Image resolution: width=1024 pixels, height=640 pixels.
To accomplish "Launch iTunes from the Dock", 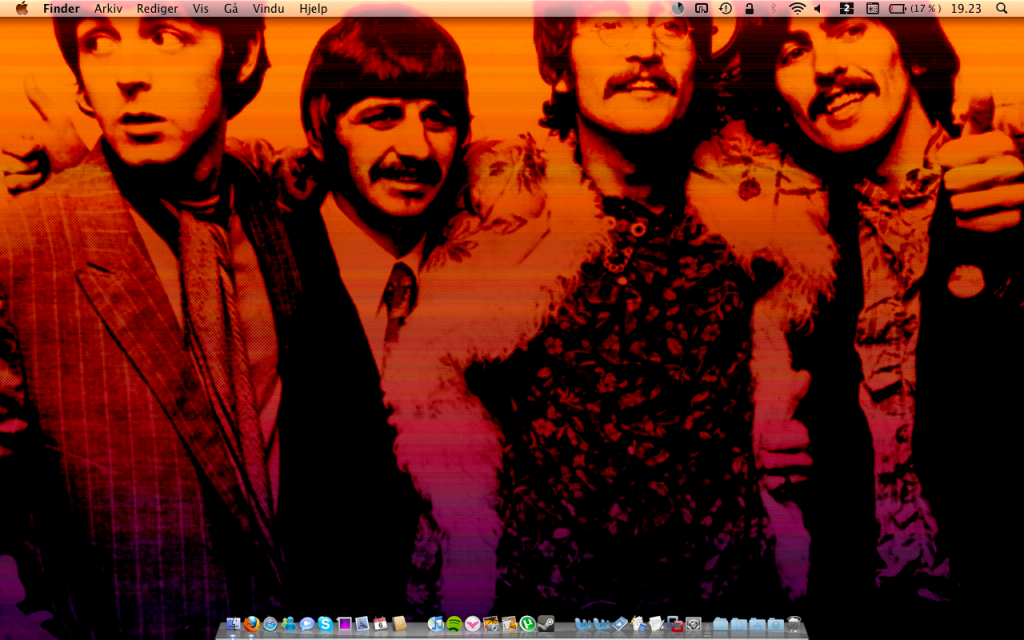I will point(436,624).
